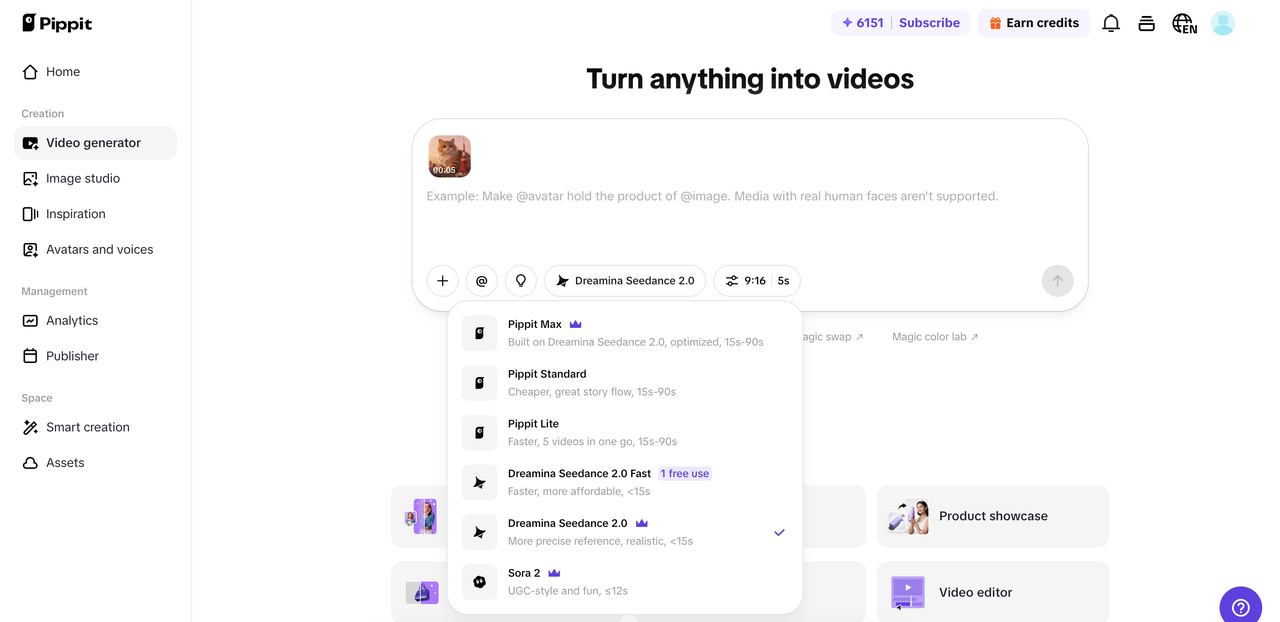
Task: Open Smart creation
Action: 95,427
